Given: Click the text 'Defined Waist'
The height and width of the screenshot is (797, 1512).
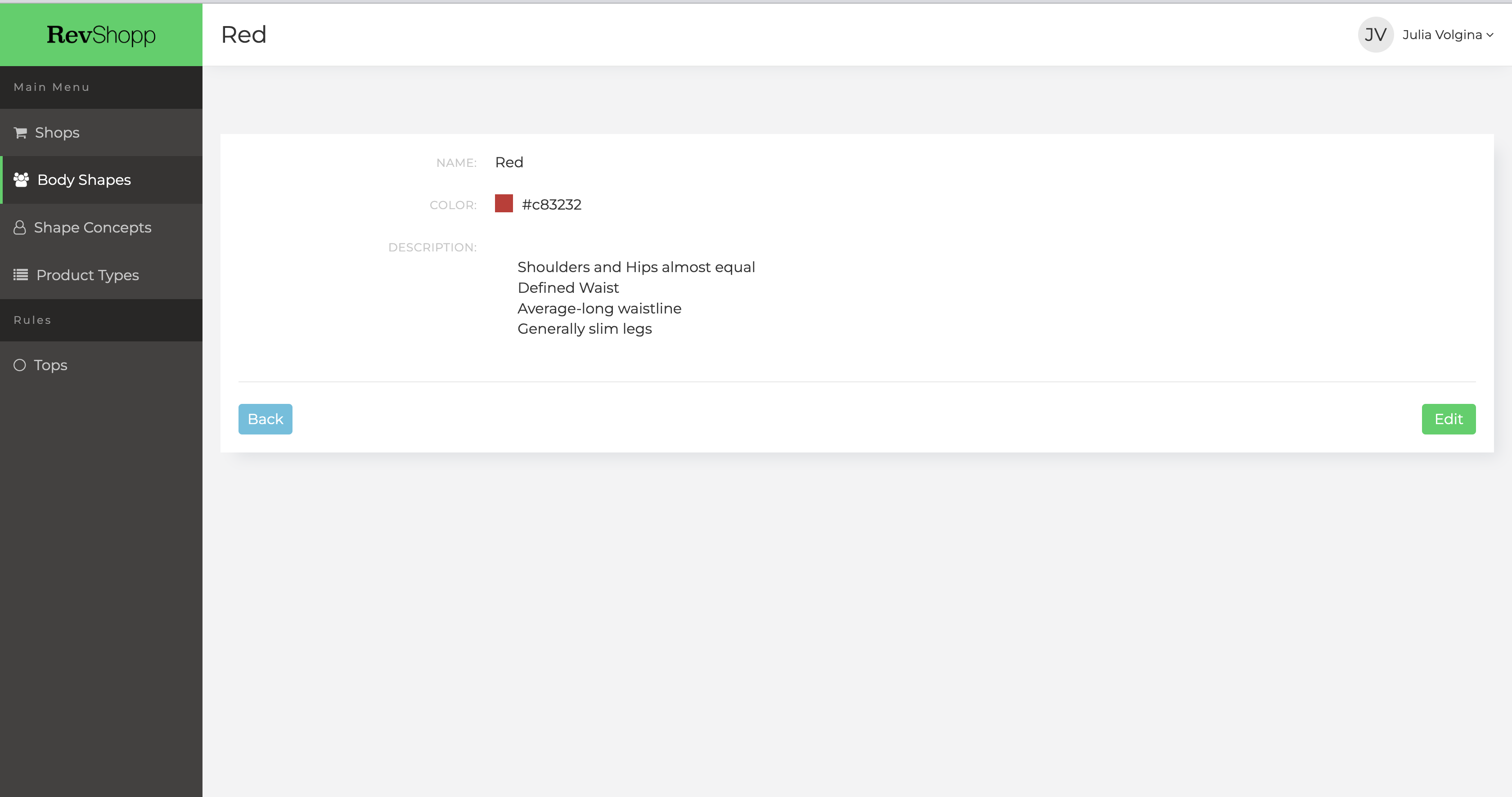Looking at the screenshot, I should (568, 288).
